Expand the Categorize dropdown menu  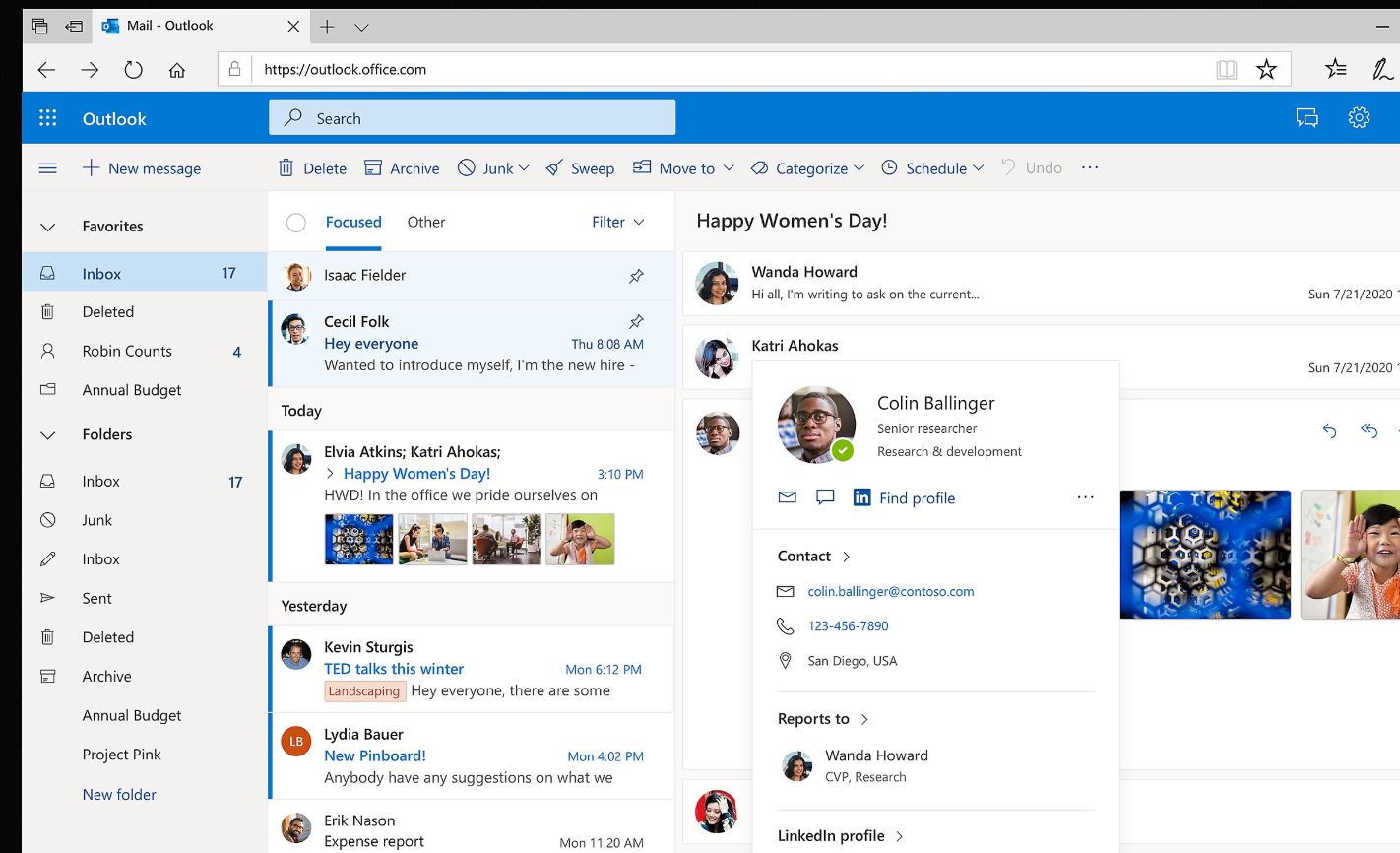tap(807, 168)
